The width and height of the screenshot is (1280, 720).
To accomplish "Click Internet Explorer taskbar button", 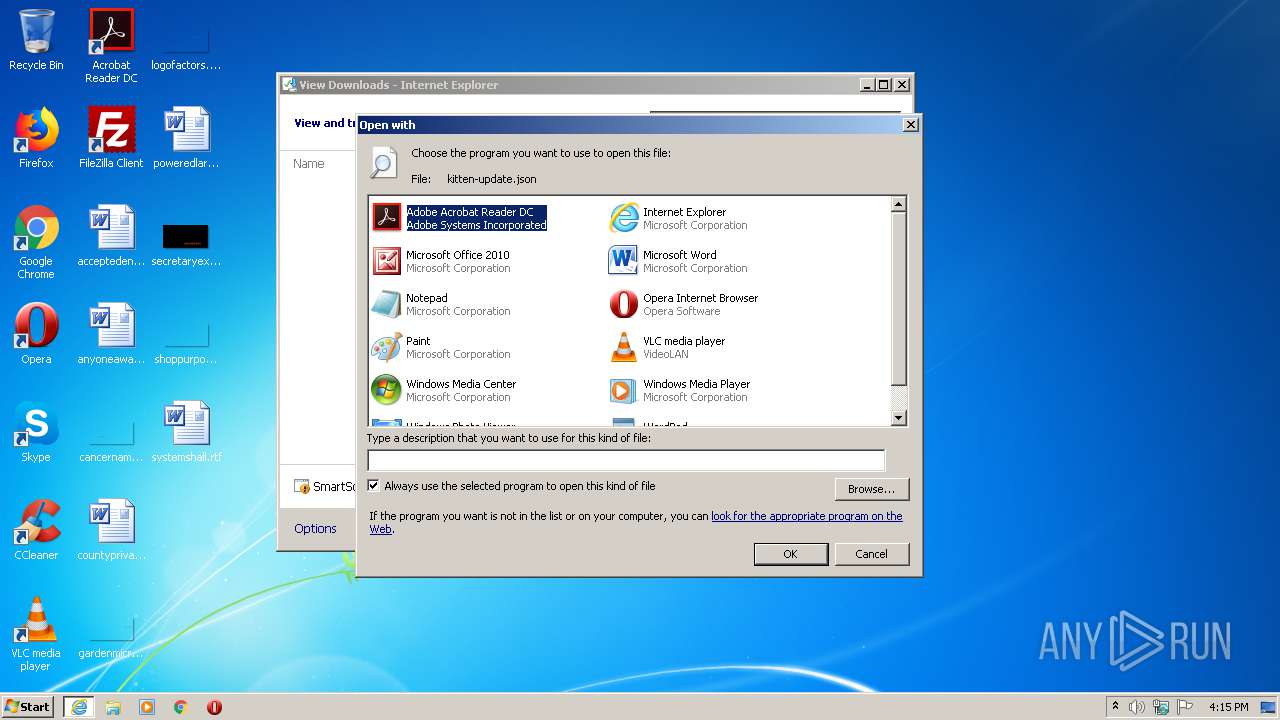I will coord(79,707).
